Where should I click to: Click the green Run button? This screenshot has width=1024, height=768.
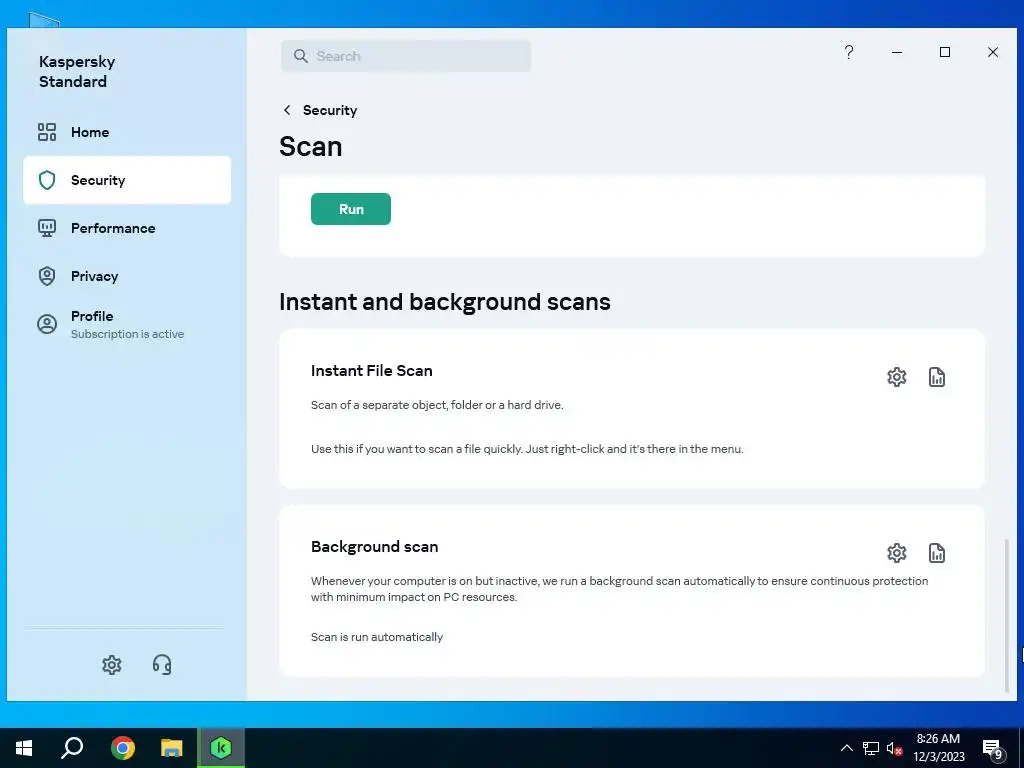pyautogui.click(x=351, y=209)
